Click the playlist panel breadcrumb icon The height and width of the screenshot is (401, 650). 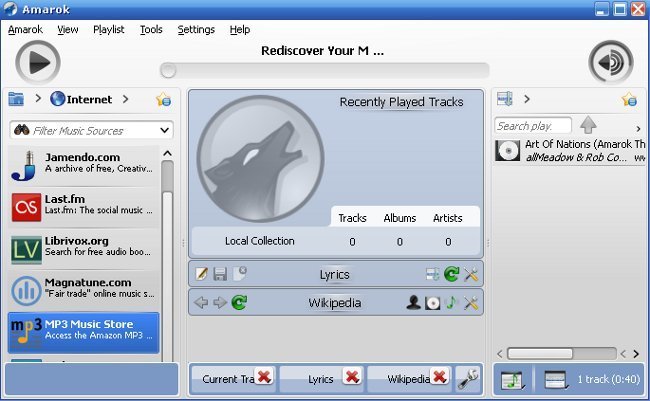coord(504,99)
